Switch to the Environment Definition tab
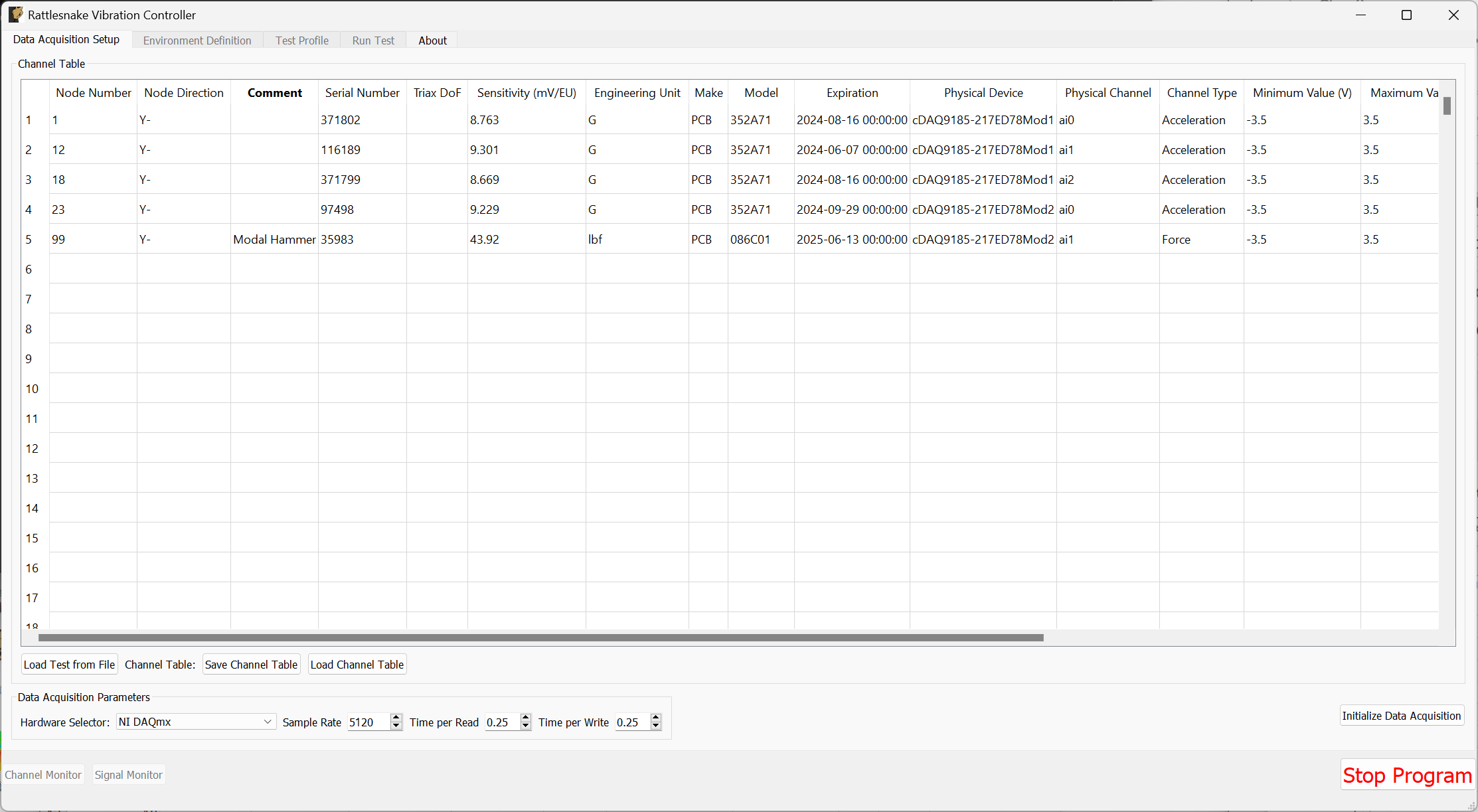Screen dimensions: 1478x812 tap(197, 40)
